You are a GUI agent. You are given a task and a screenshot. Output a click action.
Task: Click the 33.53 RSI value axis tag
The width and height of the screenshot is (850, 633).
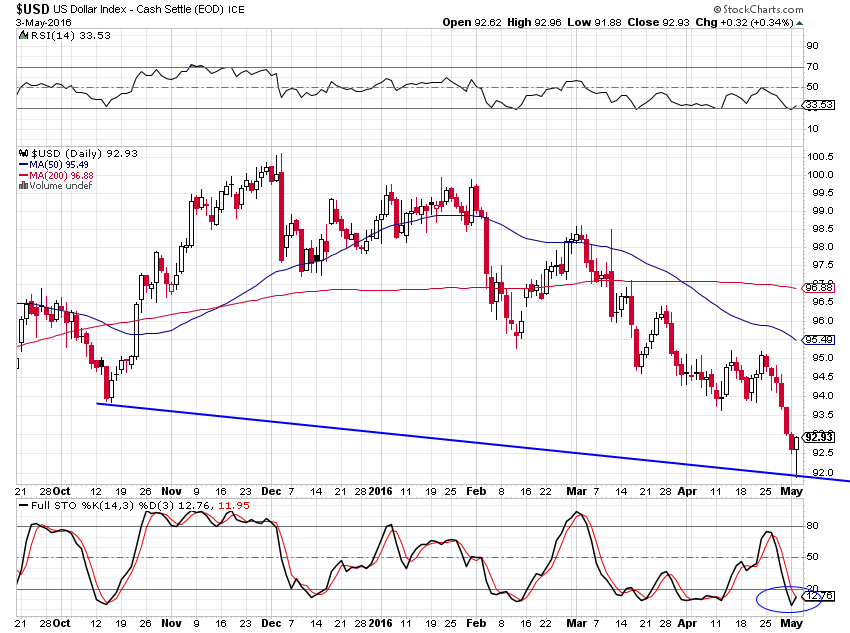(x=819, y=105)
